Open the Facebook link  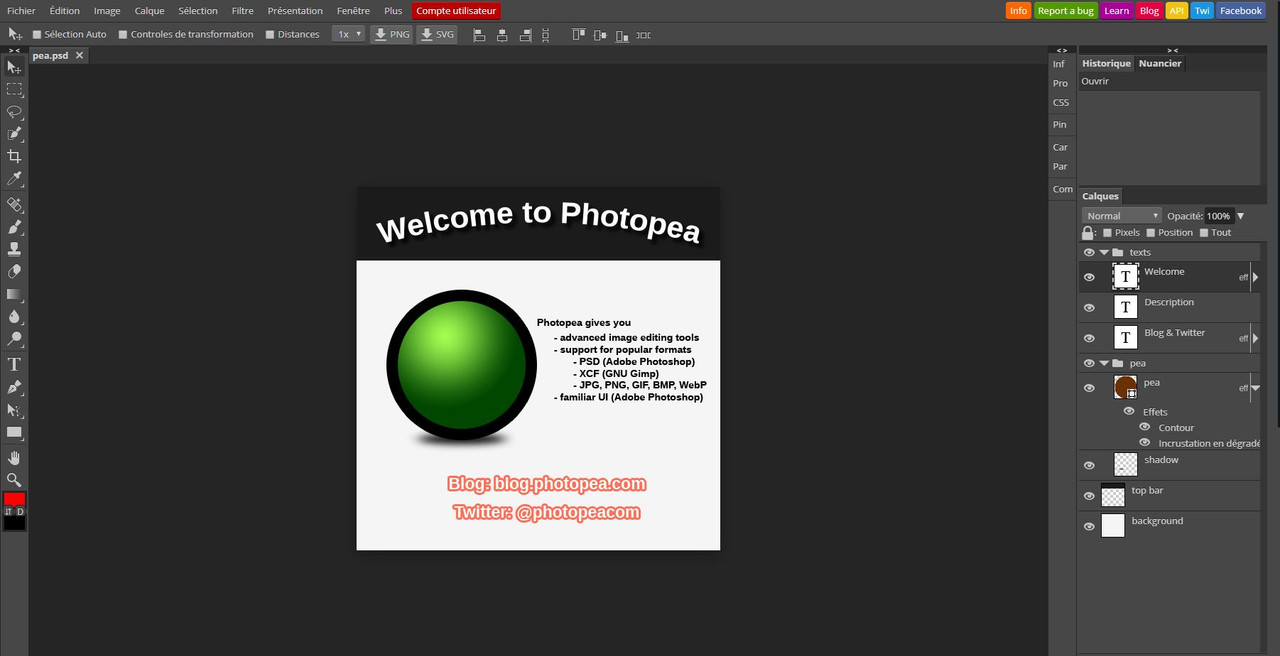(1241, 11)
